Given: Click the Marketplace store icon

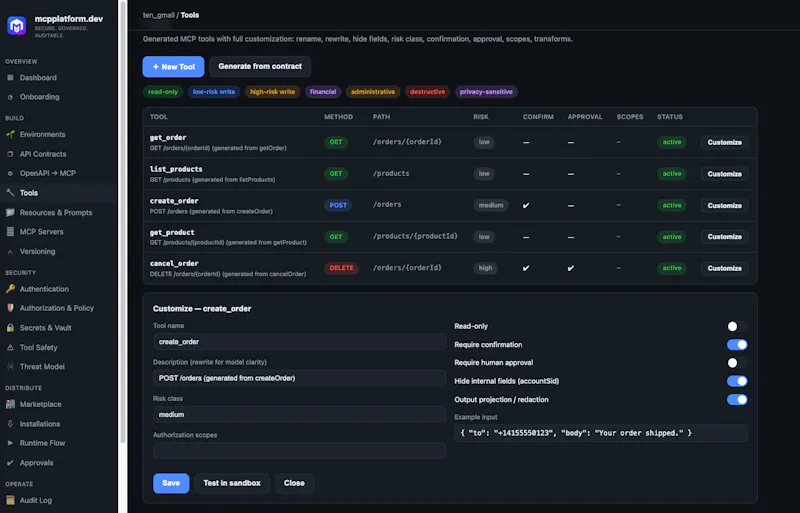Looking at the screenshot, I should pos(10,404).
